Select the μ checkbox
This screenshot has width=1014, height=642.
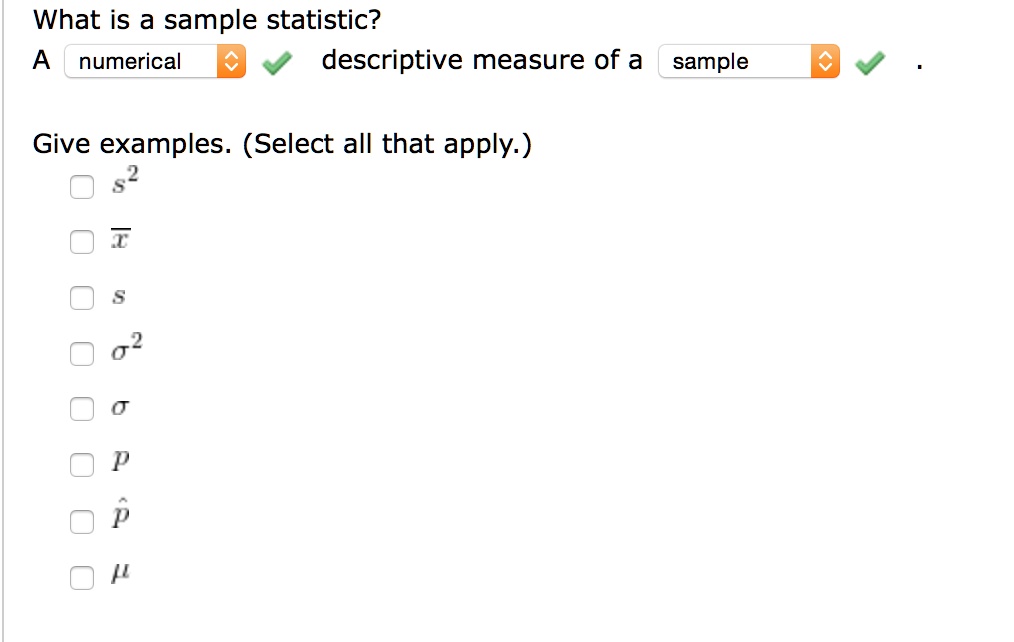pyautogui.click(x=82, y=576)
